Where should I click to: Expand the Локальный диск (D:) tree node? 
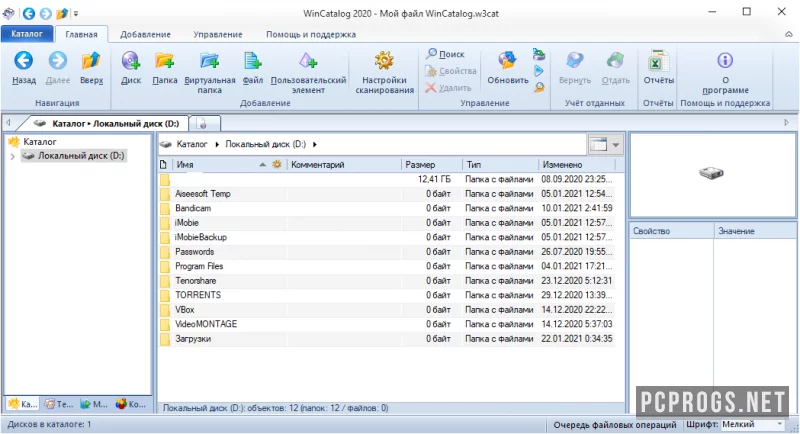point(13,156)
